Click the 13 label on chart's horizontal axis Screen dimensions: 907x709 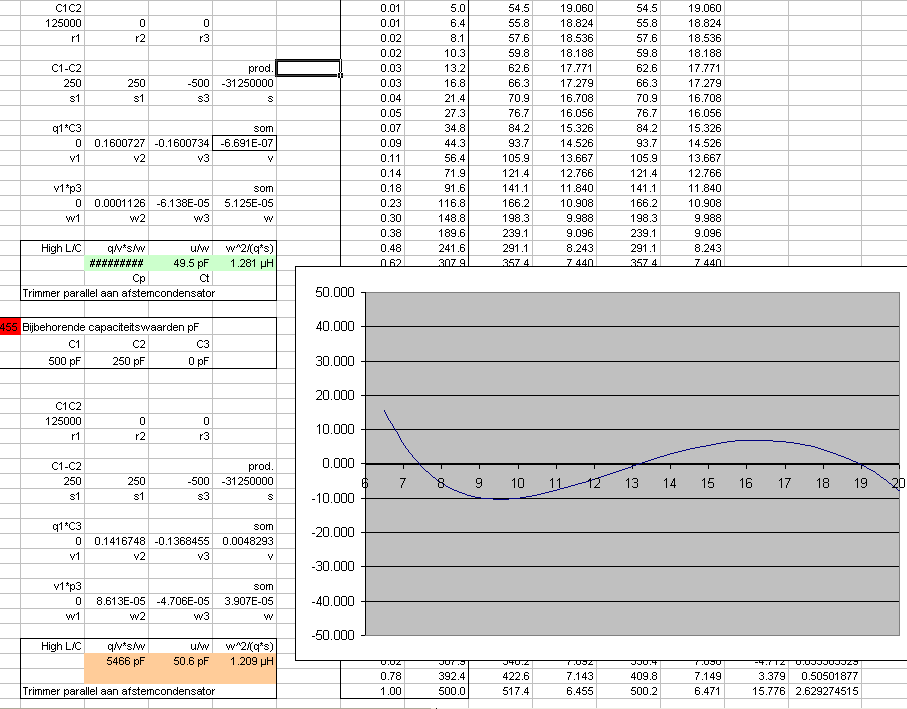click(x=631, y=484)
